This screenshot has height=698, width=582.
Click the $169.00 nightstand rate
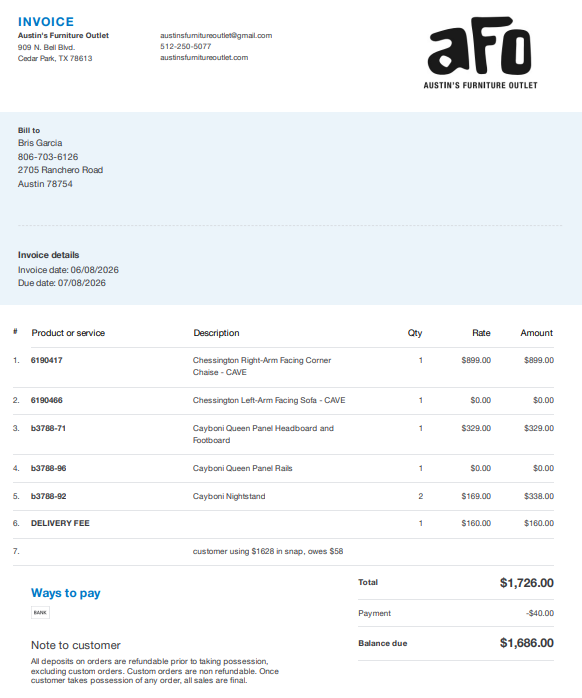476,496
